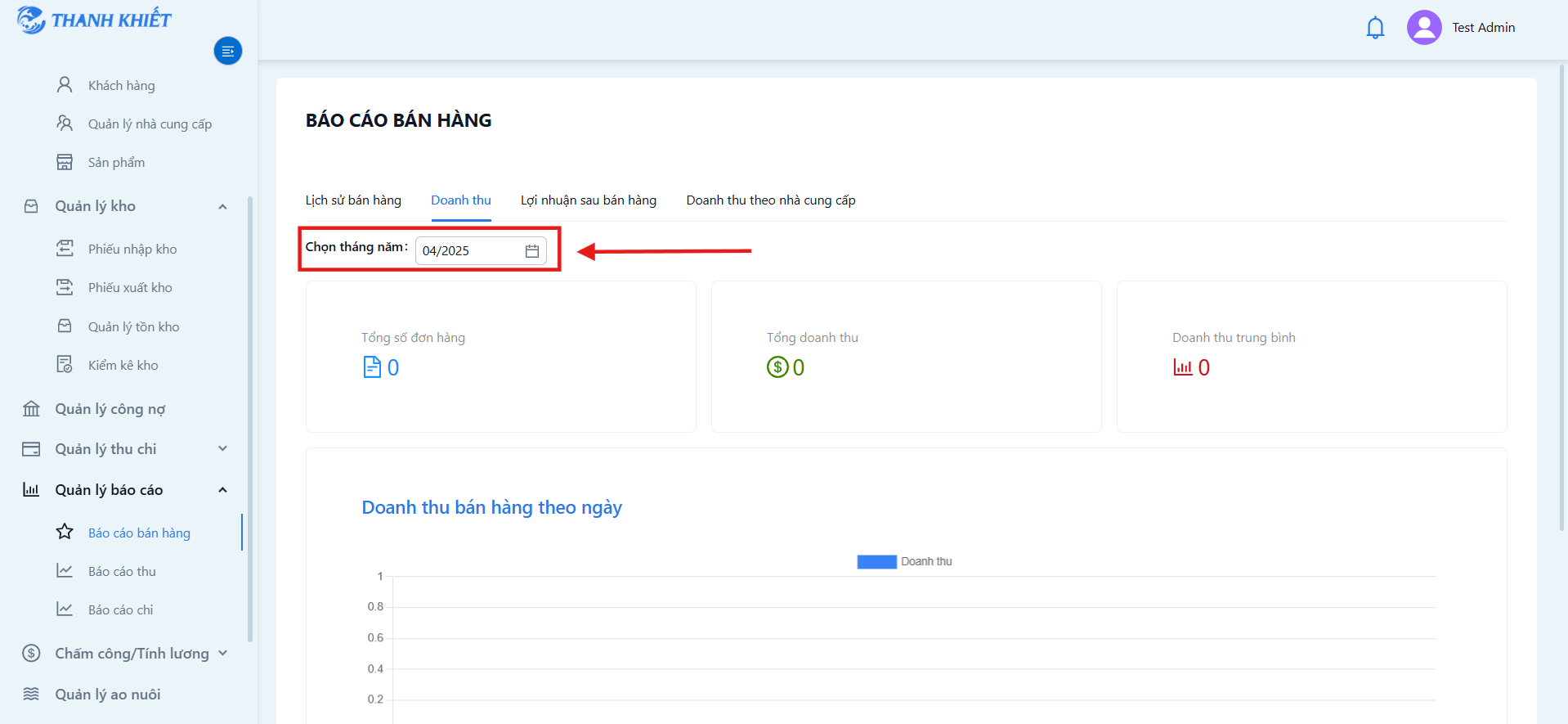Click the Tổng doanh thu label

(813, 338)
